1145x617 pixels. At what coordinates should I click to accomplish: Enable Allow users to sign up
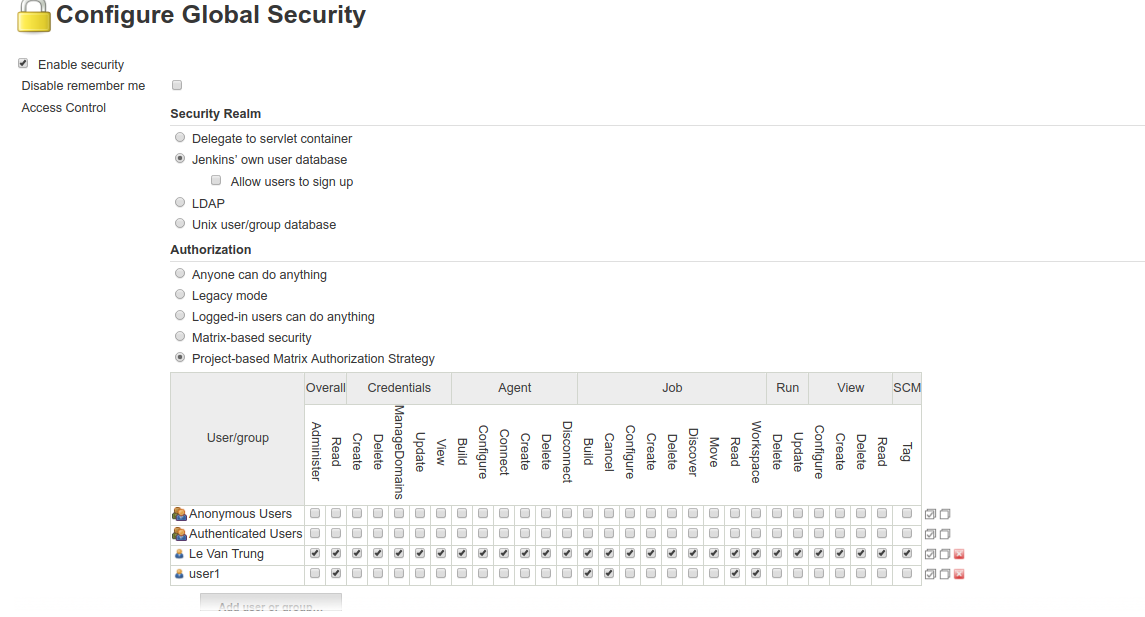216,180
